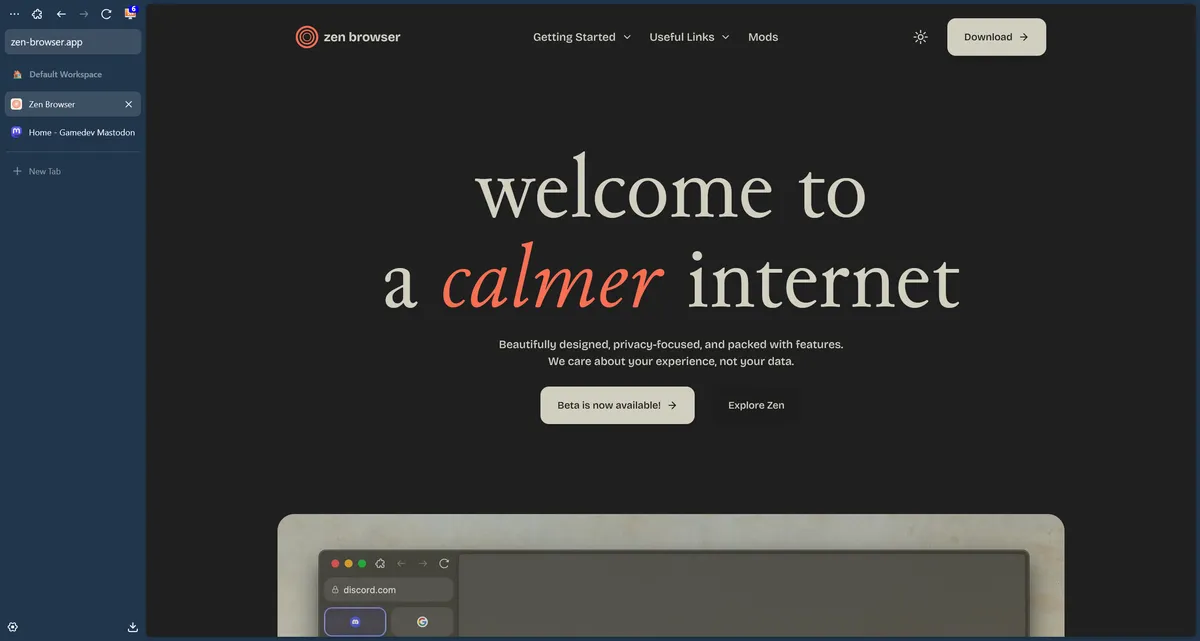Image resolution: width=1200 pixels, height=641 pixels.
Task: Click the zen-browser.app URL field
Action: coord(72,42)
